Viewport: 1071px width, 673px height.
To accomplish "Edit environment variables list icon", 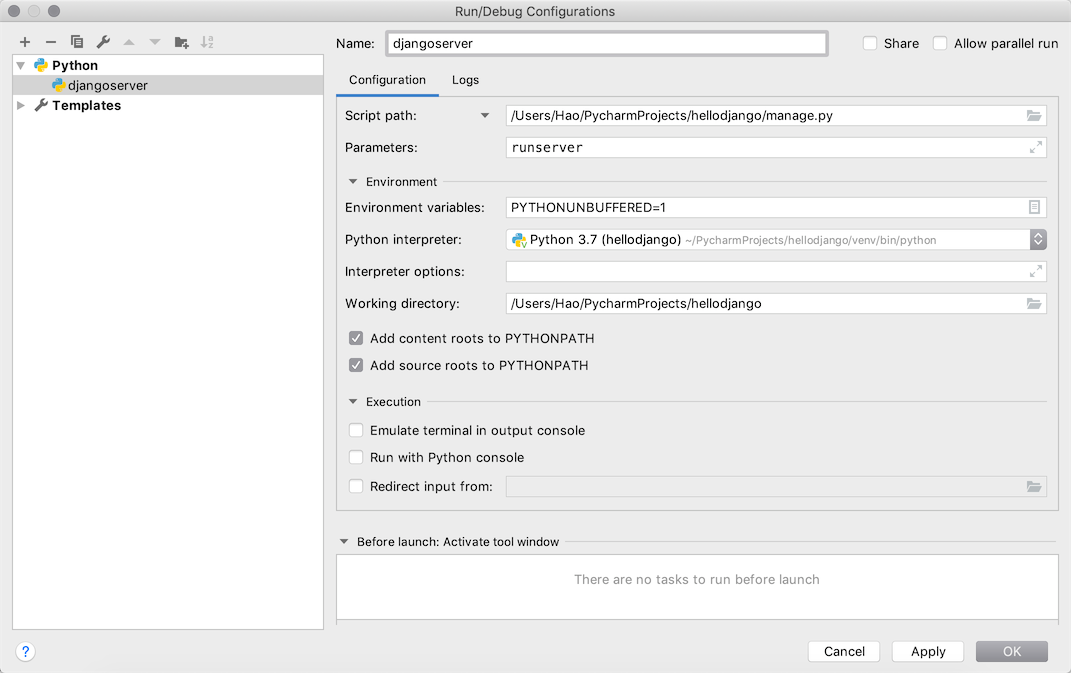I will [x=1035, y=207].
